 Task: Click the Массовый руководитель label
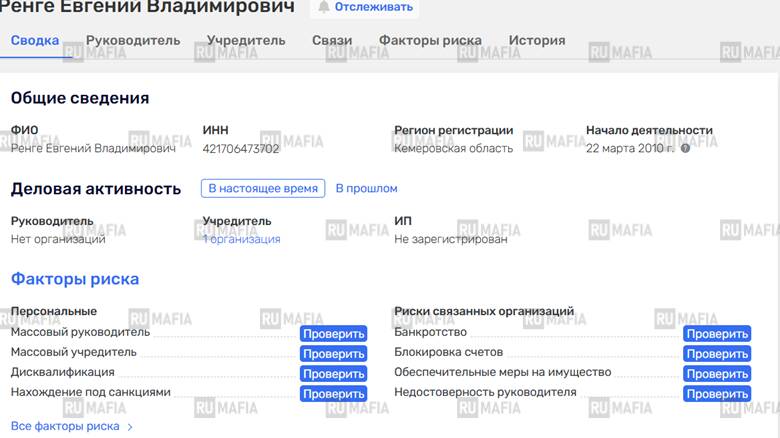tap(80, 332)
